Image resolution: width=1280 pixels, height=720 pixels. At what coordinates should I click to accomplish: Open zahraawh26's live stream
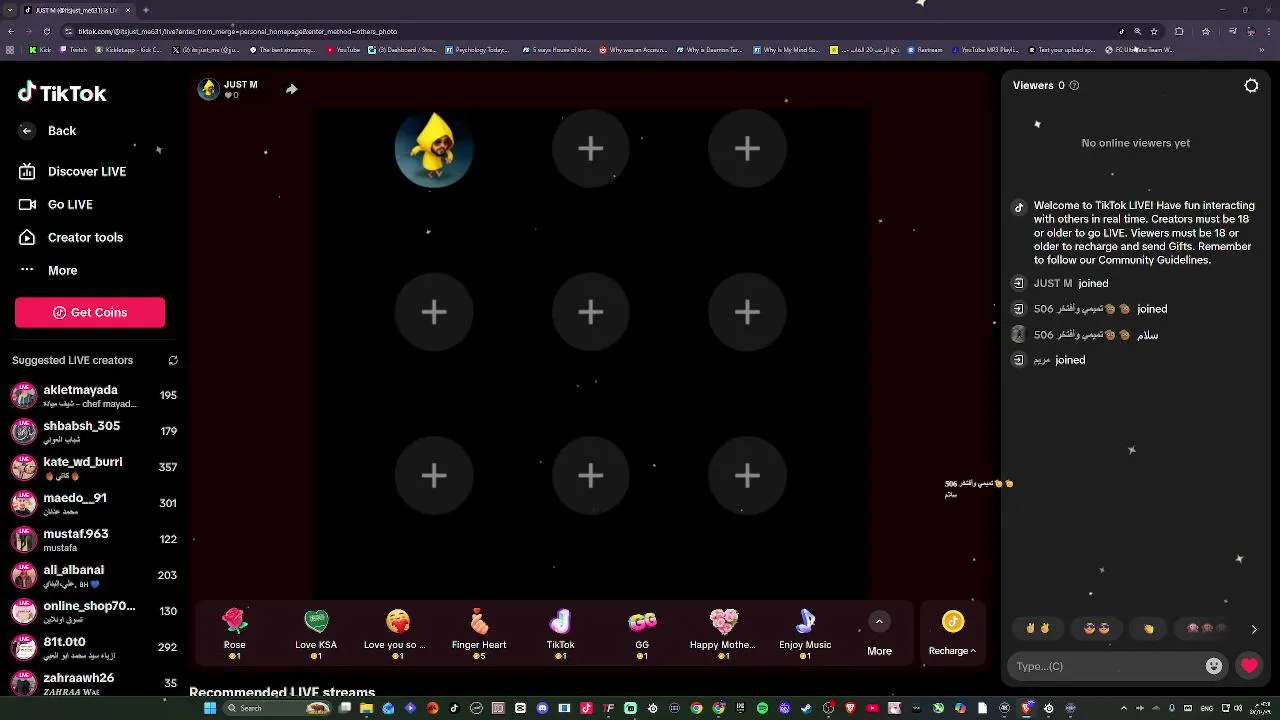tap(94, 684)
